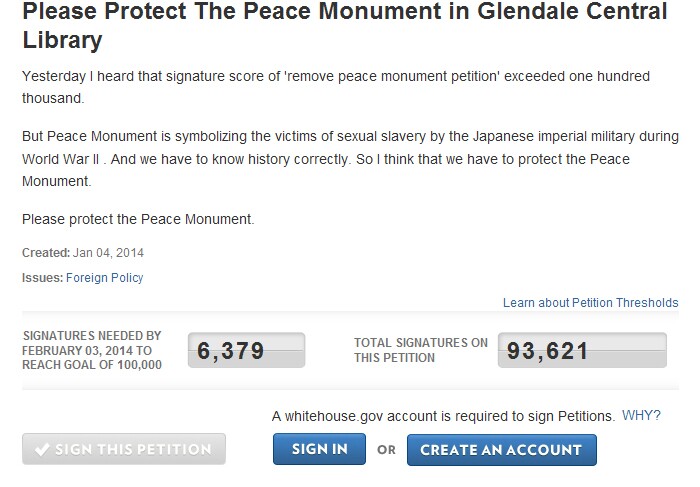This screenshot has width=700, height=487.
Task: Click the petition title heading
Action: (x=345, y=25)
